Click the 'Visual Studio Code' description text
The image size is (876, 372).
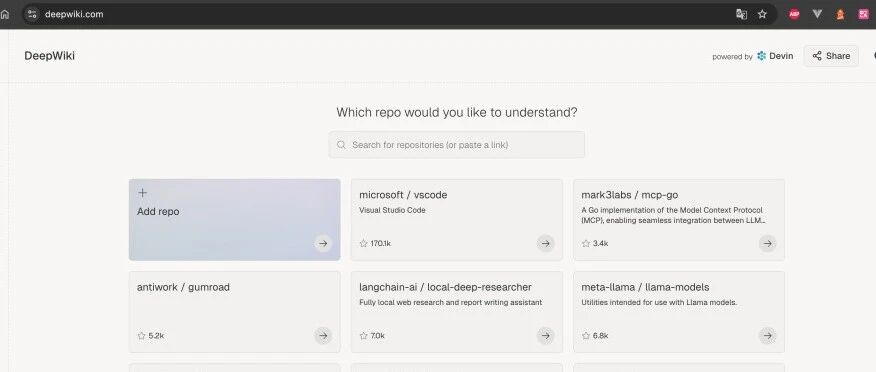(x=392, y=210)
